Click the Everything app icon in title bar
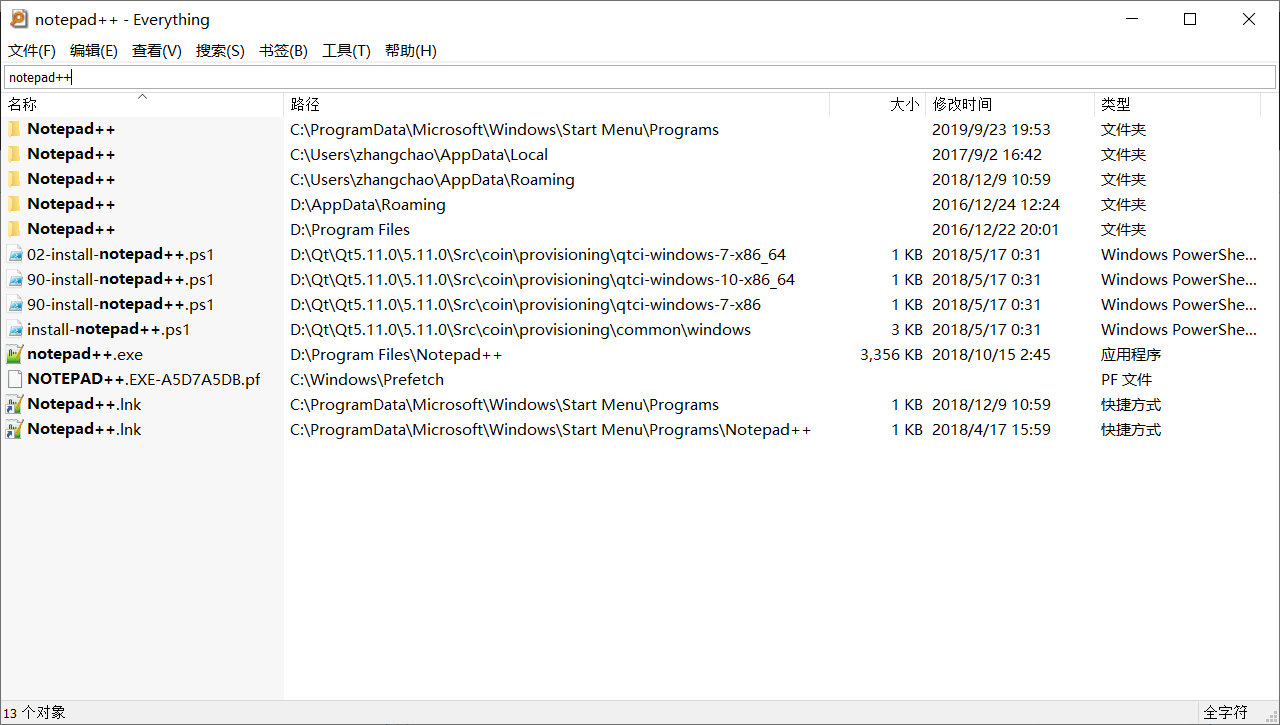This screenshot has height=725, width=1280. (19, 19)
